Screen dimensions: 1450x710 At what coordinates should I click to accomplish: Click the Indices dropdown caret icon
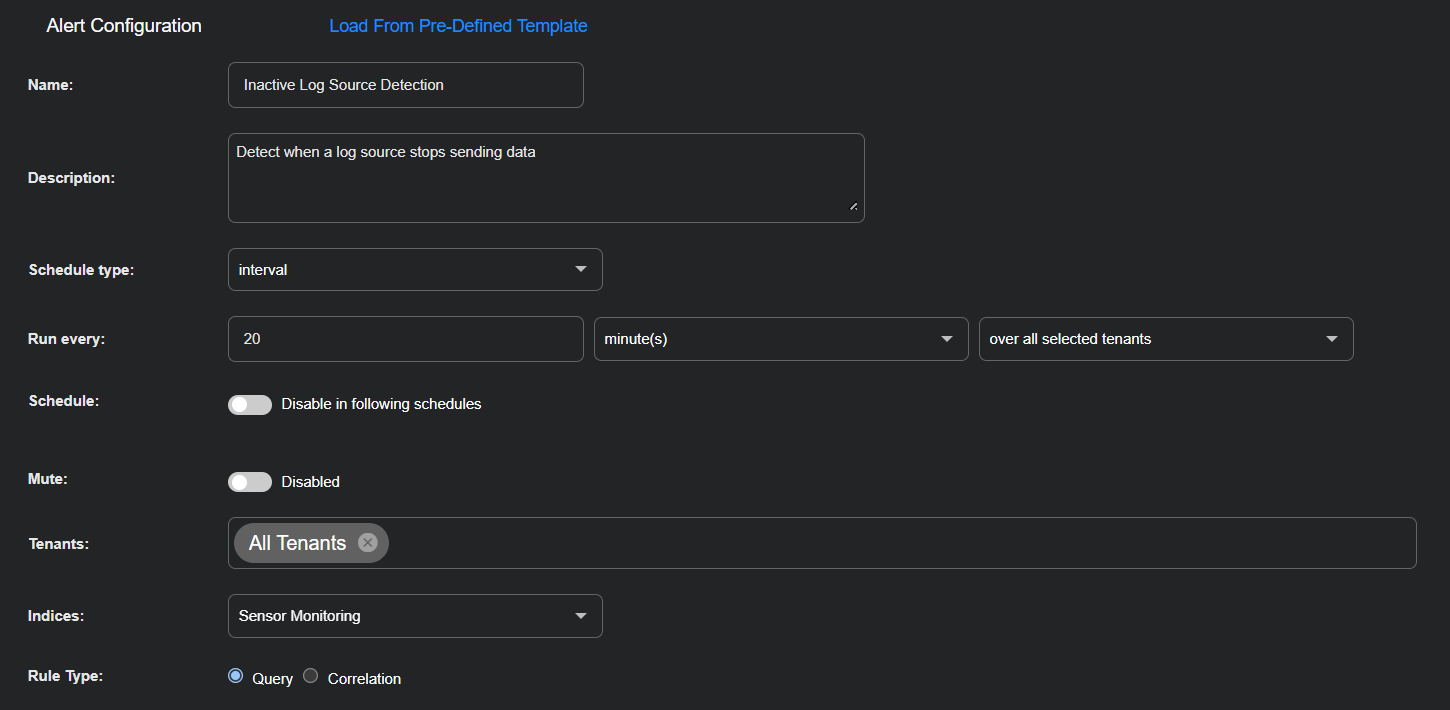coord(580,616)
